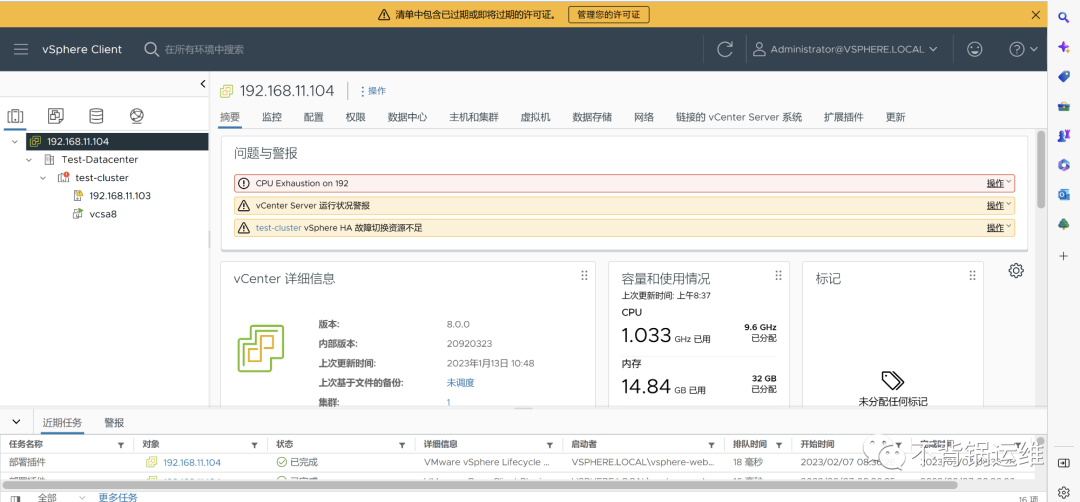Viewport: 1080px width, 502px height.
Task: Open 操作 for vCenter Server health alarm
Action: pyautogui.click(x=999, y=205)
